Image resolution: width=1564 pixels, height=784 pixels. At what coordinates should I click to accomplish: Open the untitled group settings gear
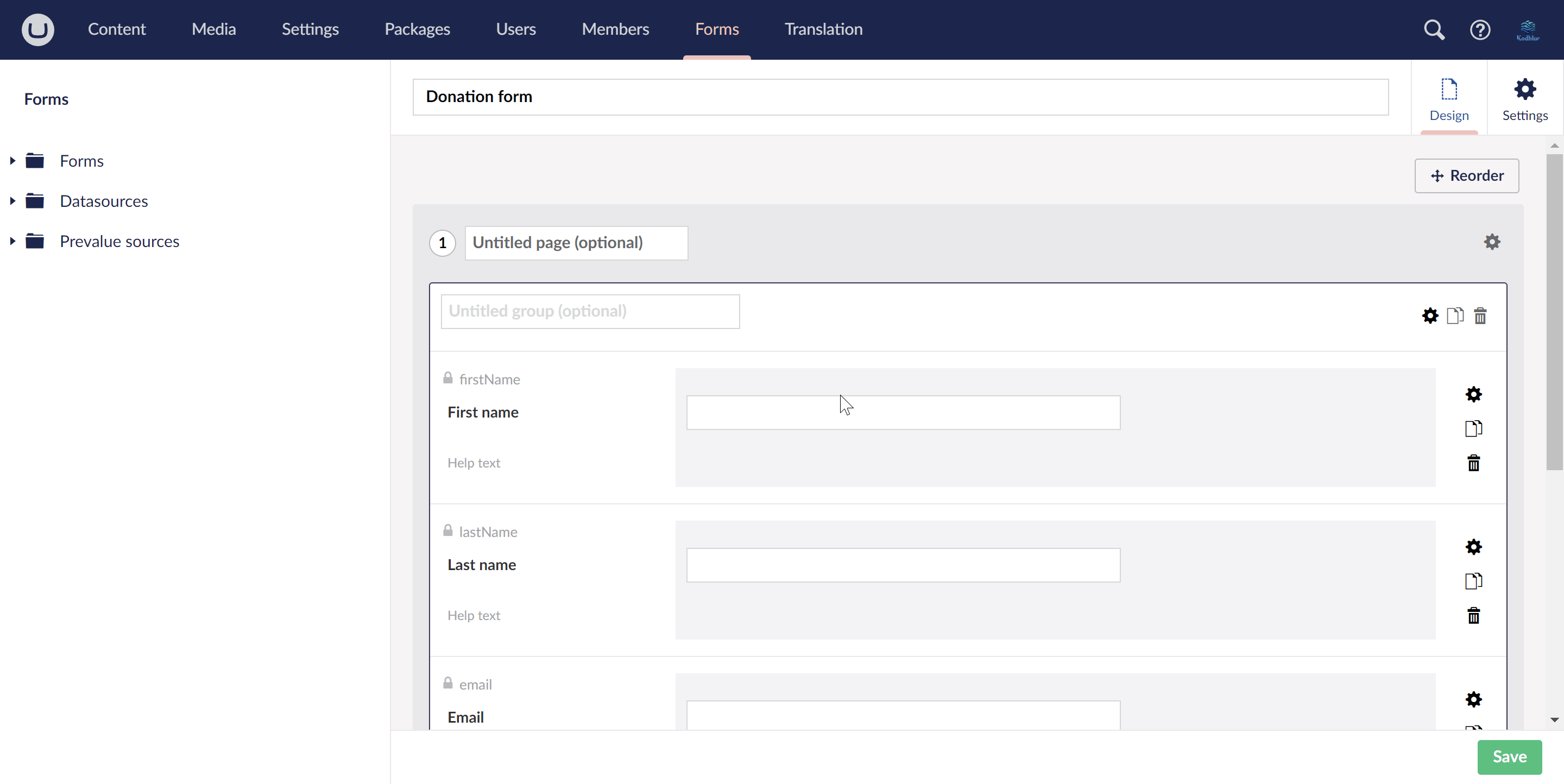1430,315
